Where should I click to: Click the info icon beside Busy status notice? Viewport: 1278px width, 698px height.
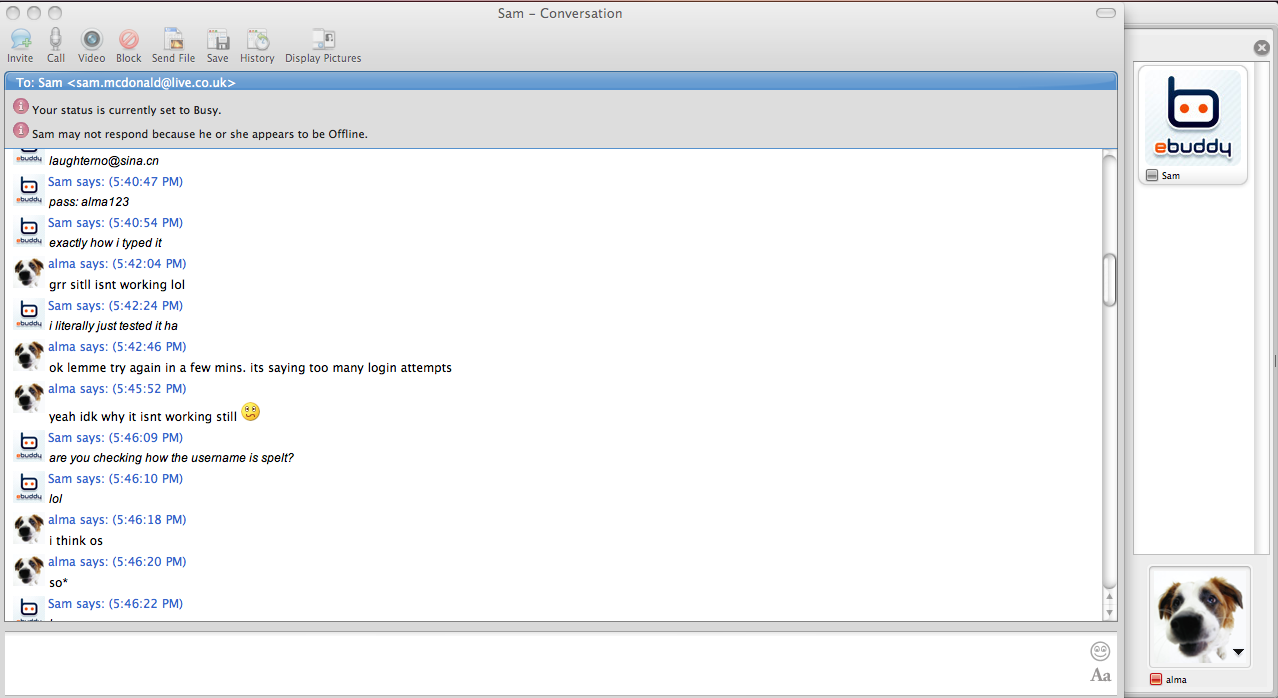[x=20, y=106]
